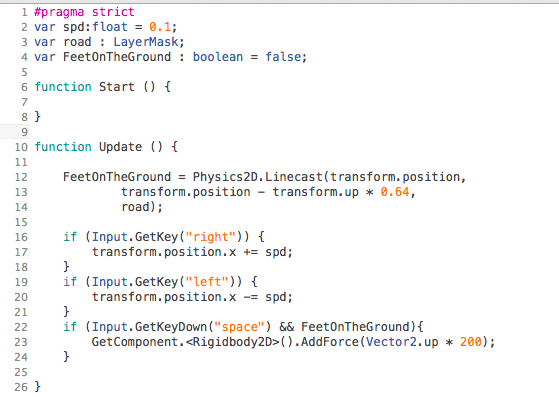Click the Update function name
The width and height of the screenshot is (559, 409).
[120, 147]
